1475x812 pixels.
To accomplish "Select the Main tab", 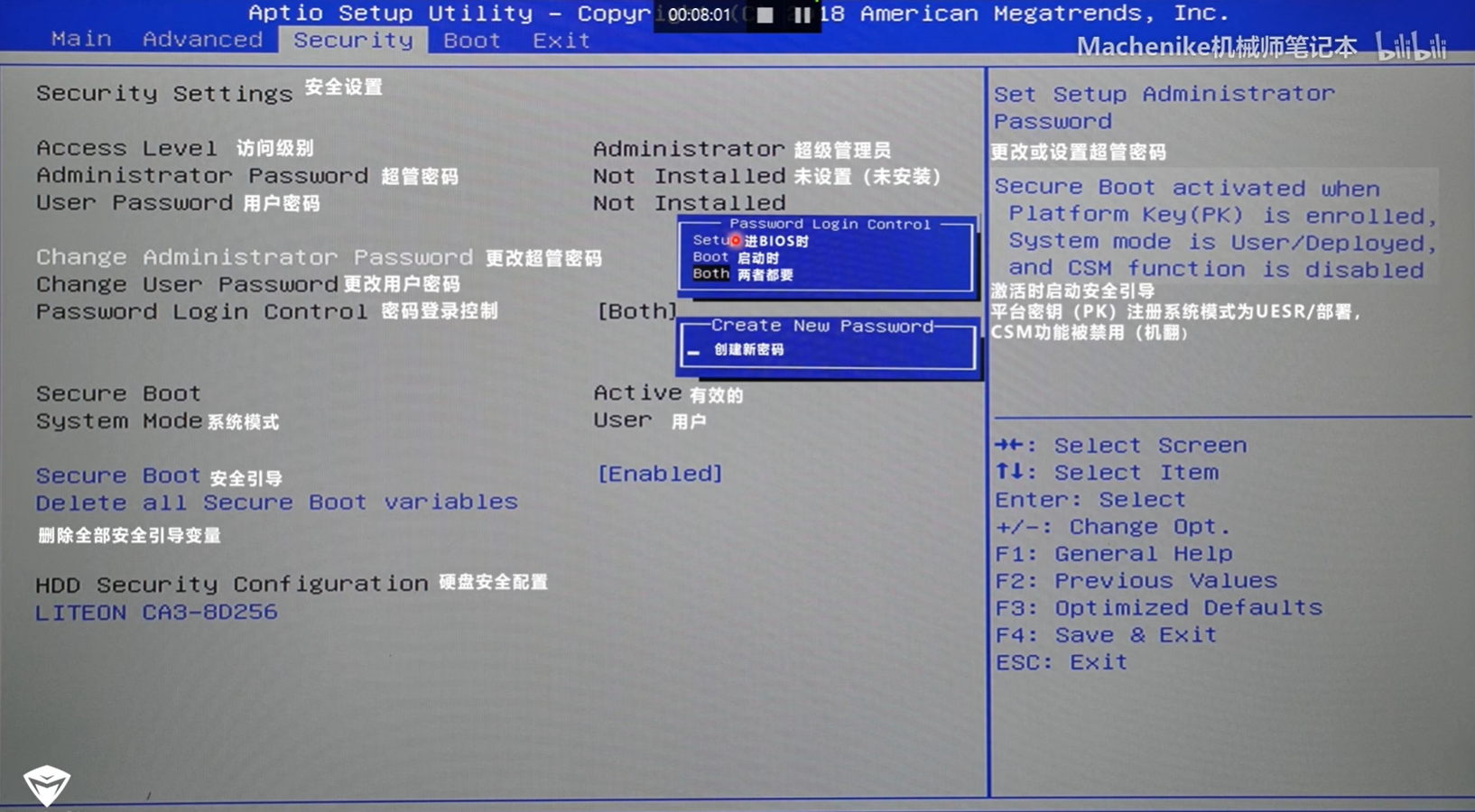I will pyautogui.click(x=80, y=40).
